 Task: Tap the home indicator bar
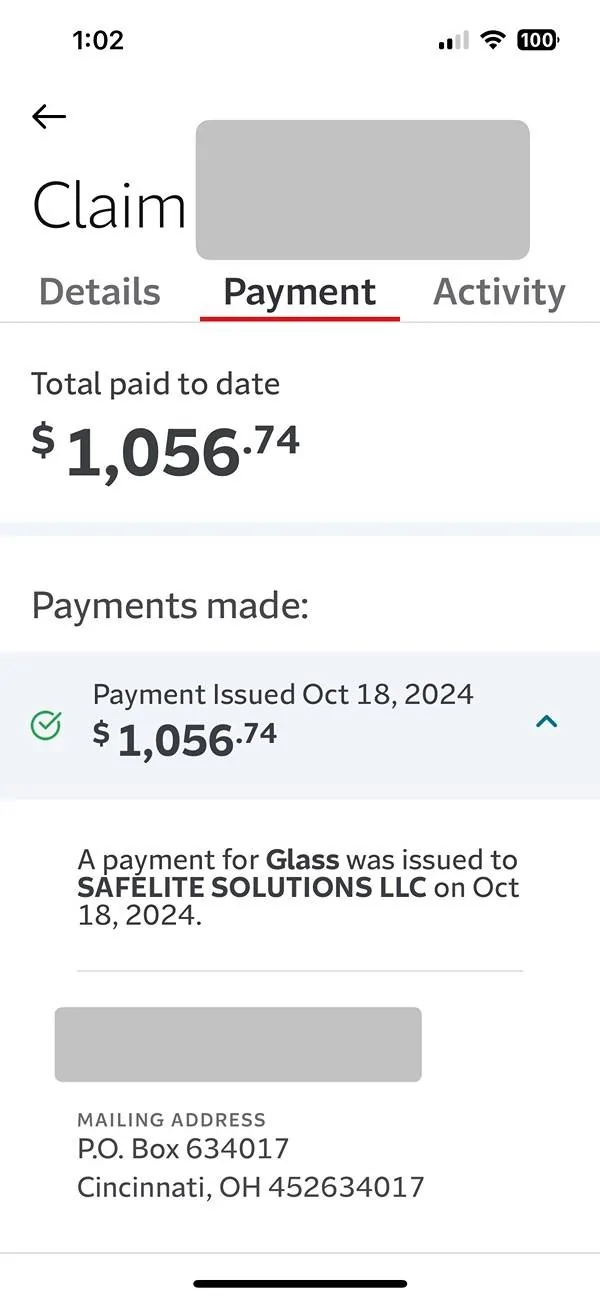(300, 1283)
